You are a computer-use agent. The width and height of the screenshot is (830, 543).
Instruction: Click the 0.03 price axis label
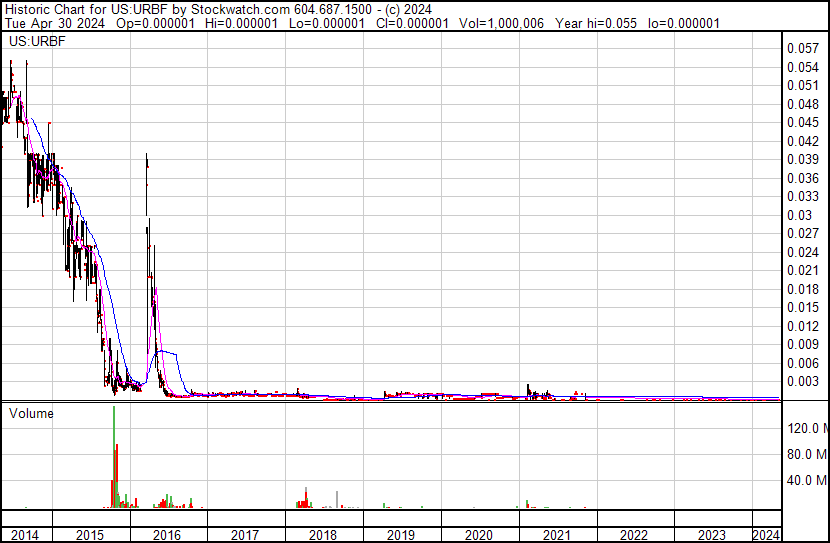799,215
